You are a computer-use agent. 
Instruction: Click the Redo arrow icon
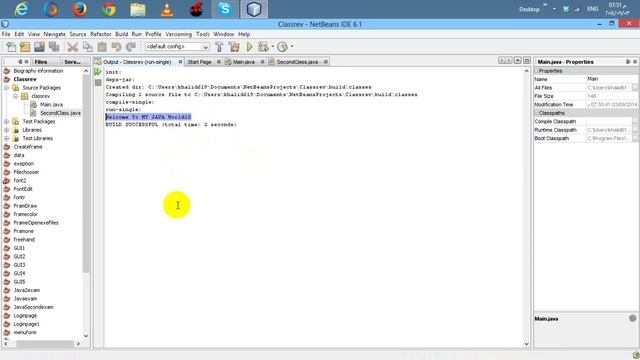click(x=131, y=47)
